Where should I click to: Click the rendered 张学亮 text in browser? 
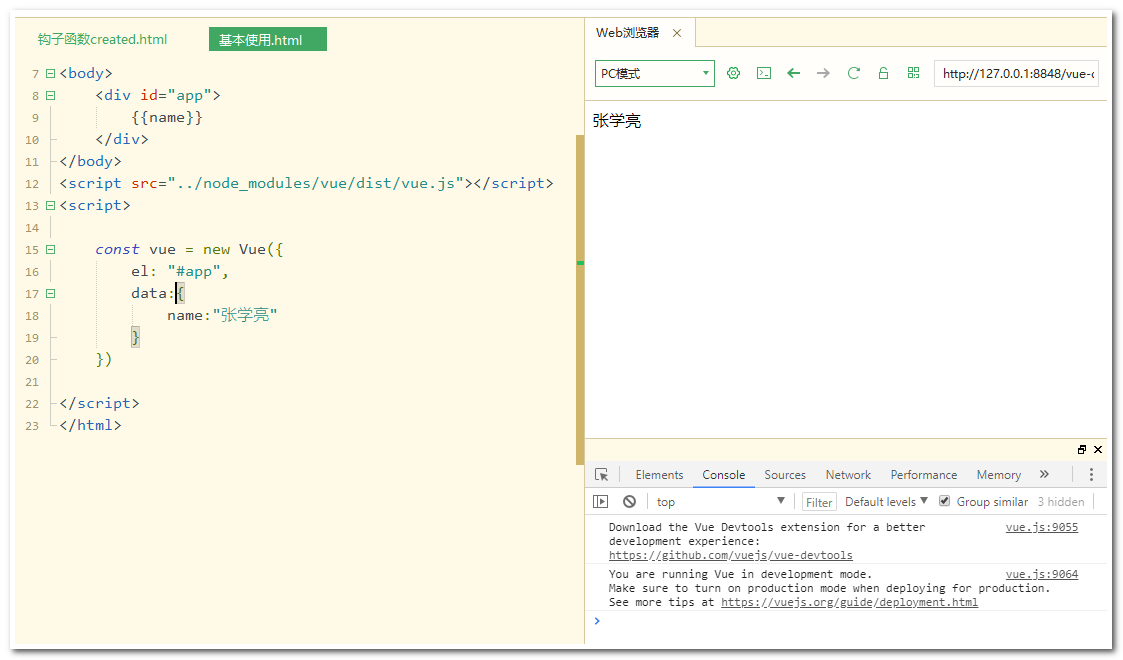(617, 121)
